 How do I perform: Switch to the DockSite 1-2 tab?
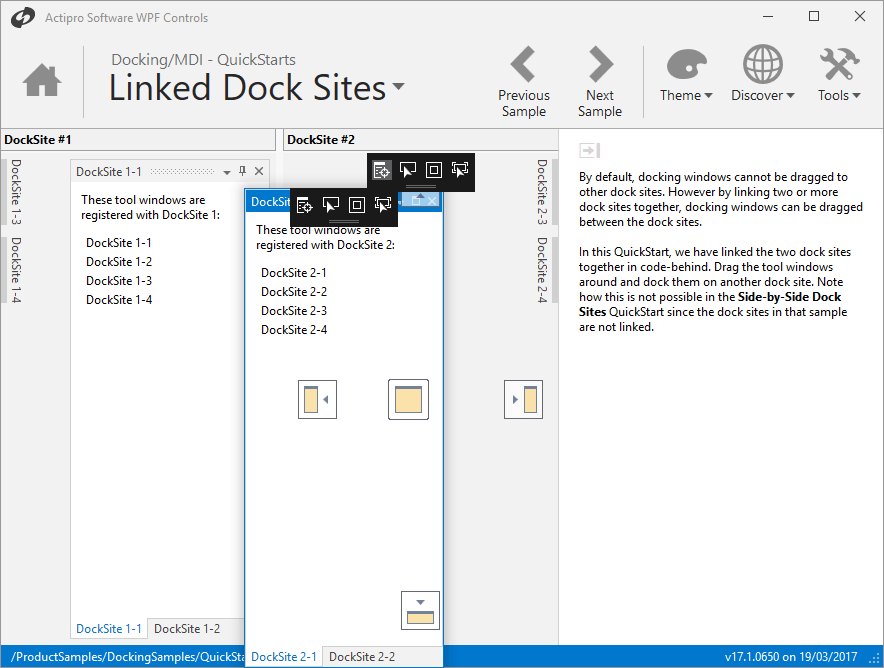click(186, 629)
